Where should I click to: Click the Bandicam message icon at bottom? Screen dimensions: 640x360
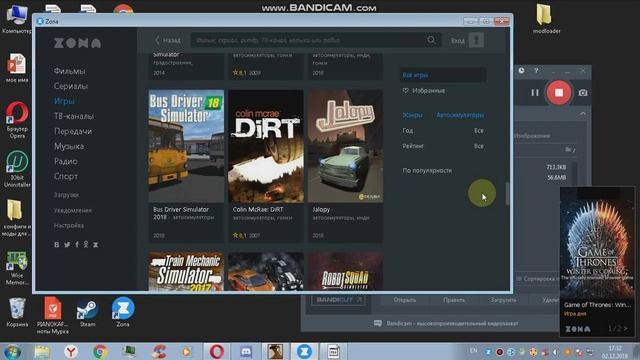click(x=378, y=323)
